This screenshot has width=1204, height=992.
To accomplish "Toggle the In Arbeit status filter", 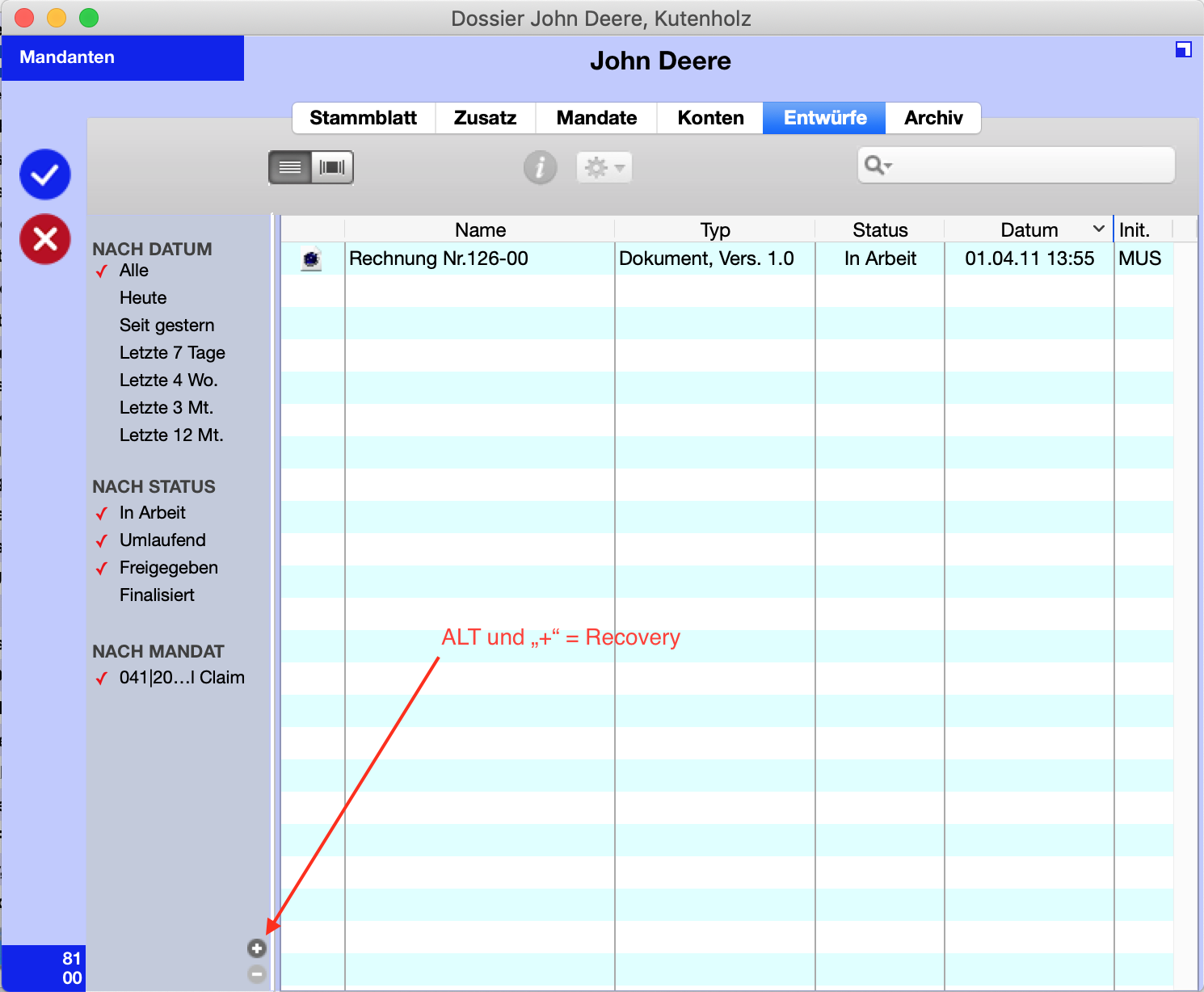I will click(x=153, y=513).
